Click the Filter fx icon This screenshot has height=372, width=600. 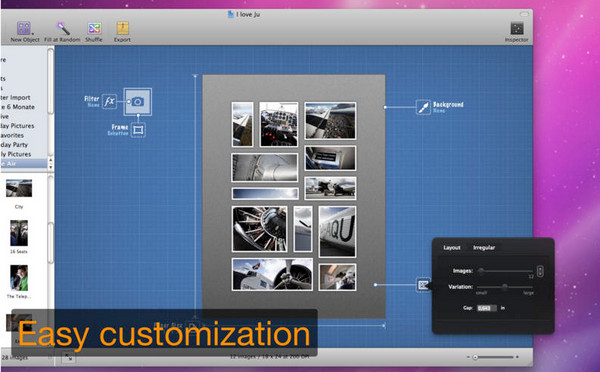pos(109,101)
